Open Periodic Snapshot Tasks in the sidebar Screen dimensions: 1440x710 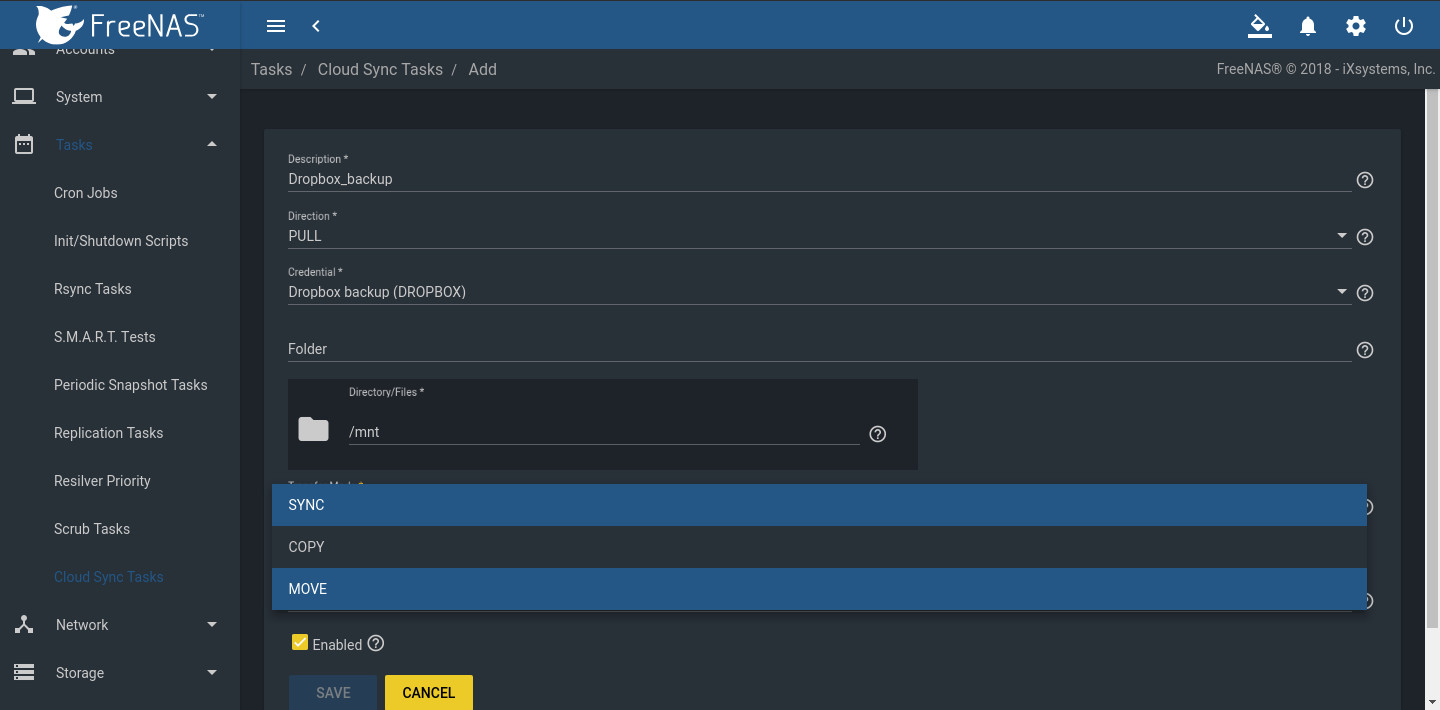tap(131, 385)
